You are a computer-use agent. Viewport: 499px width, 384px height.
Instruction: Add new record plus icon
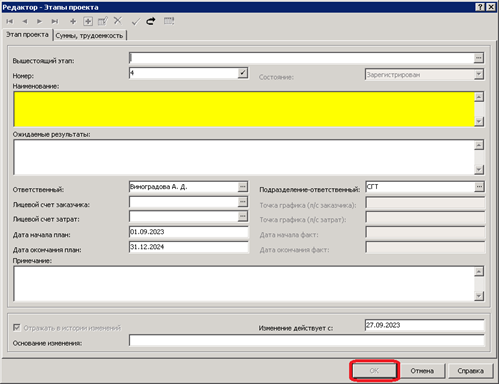point(73,22)
